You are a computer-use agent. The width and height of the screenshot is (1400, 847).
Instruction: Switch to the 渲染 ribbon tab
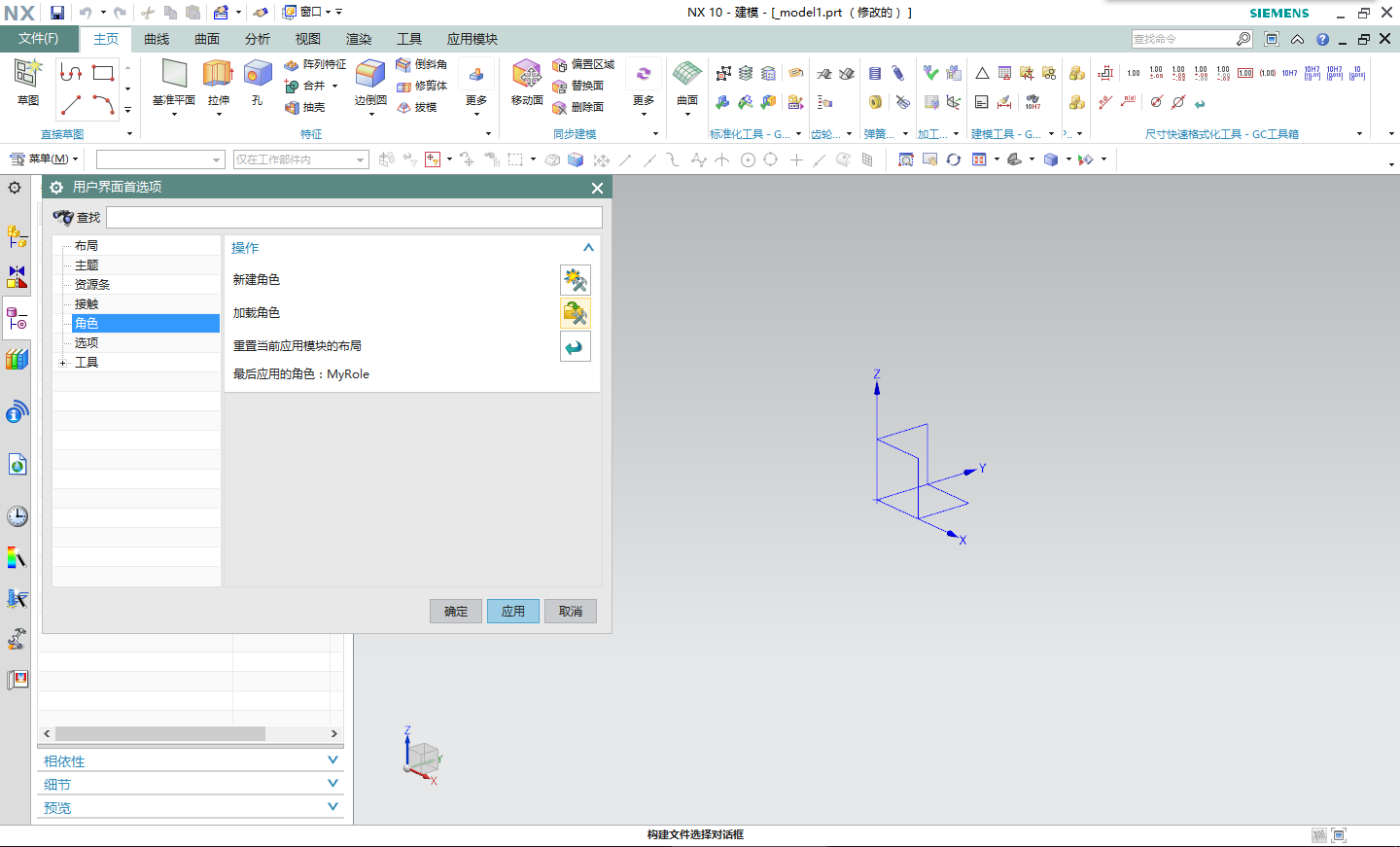click(x=359, y=39)
